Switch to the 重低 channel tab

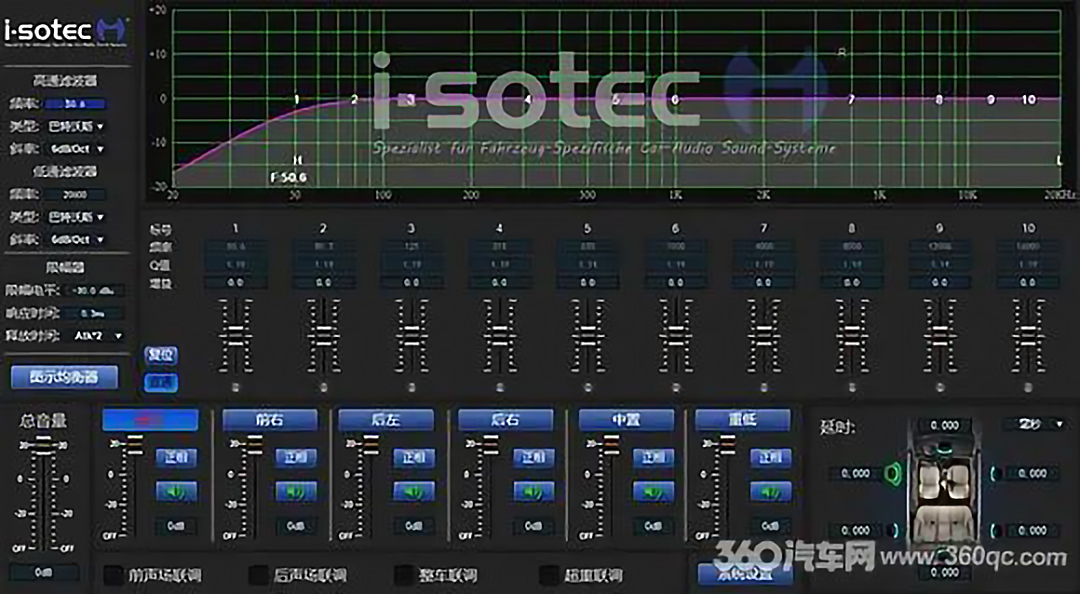click(742, 420)
